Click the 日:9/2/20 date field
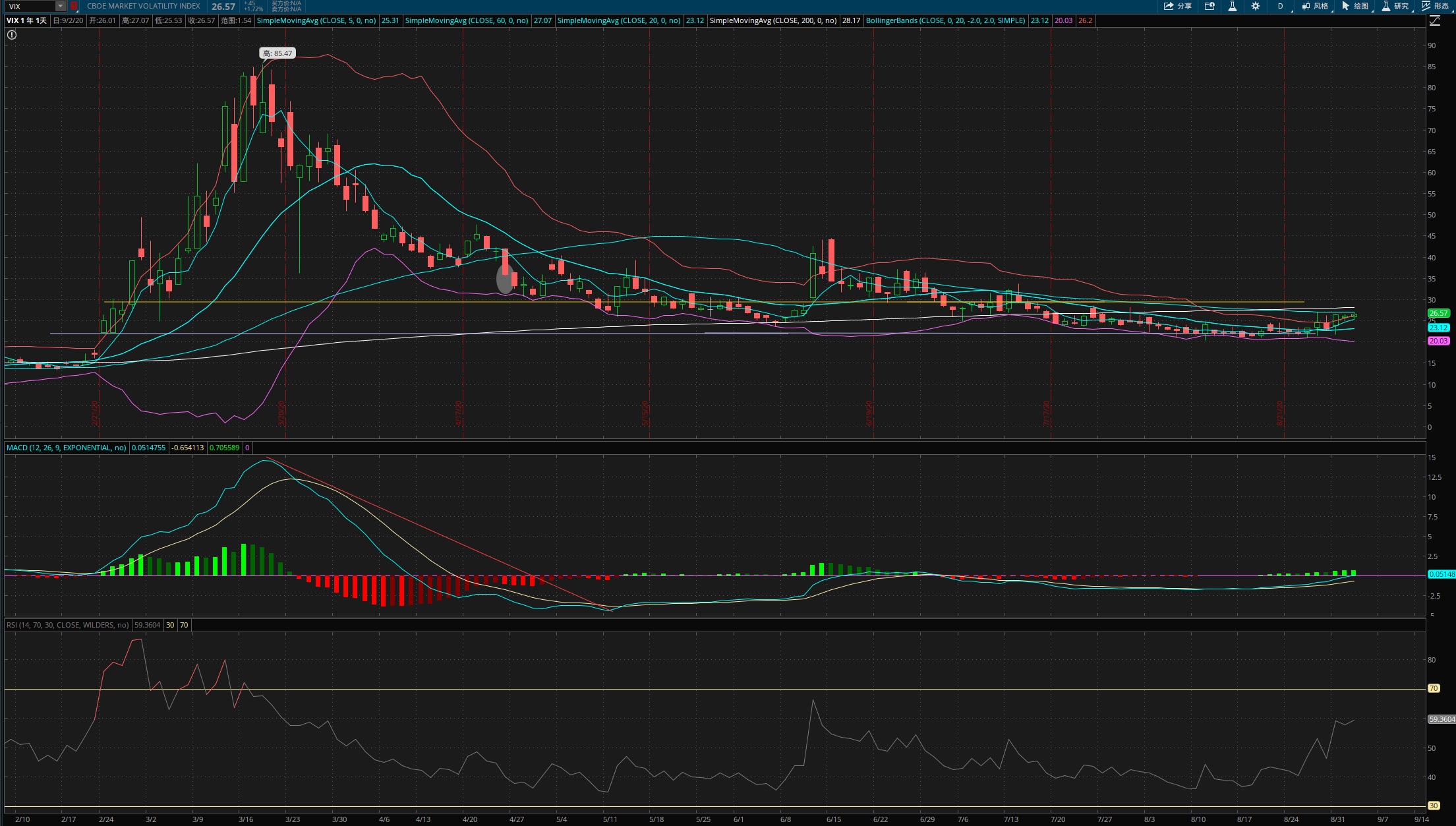The image size is (1456, 826). tap(69, 20)
